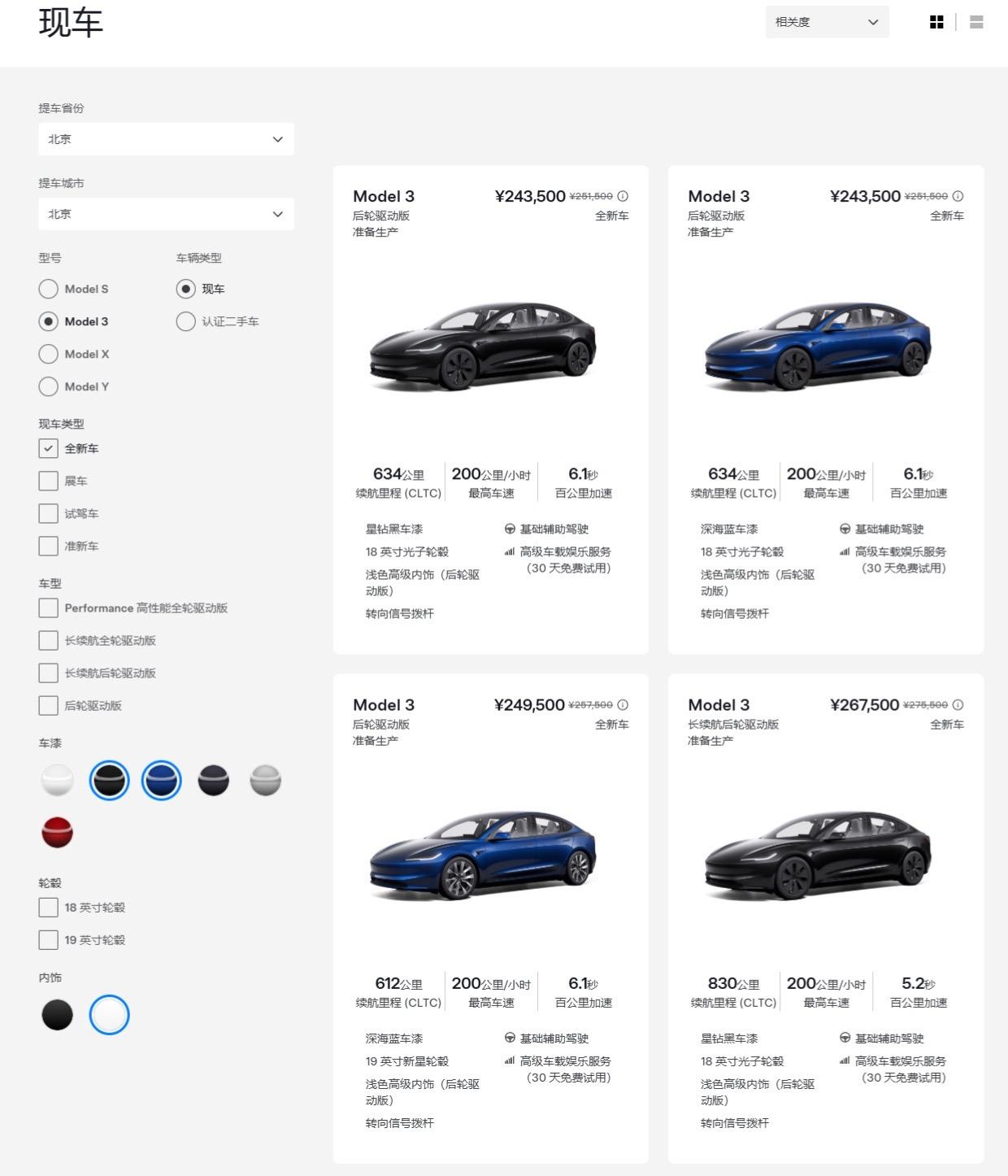Switch to grid view layout icon
This screenshot has width=1008, height=1176.
[x=936, y=22]
